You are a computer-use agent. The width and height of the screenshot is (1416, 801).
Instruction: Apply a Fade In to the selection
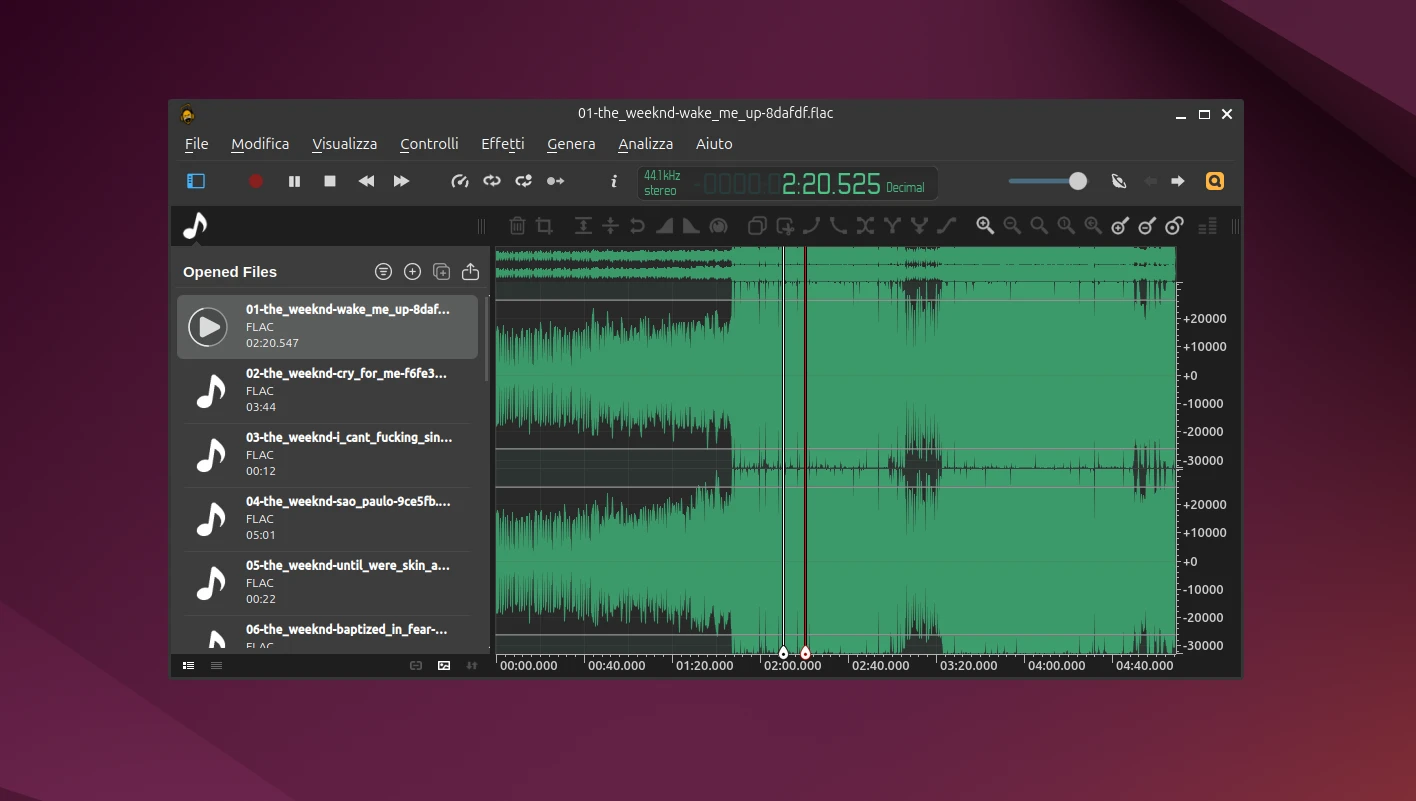pyautogui.click(x=664, y=226)
